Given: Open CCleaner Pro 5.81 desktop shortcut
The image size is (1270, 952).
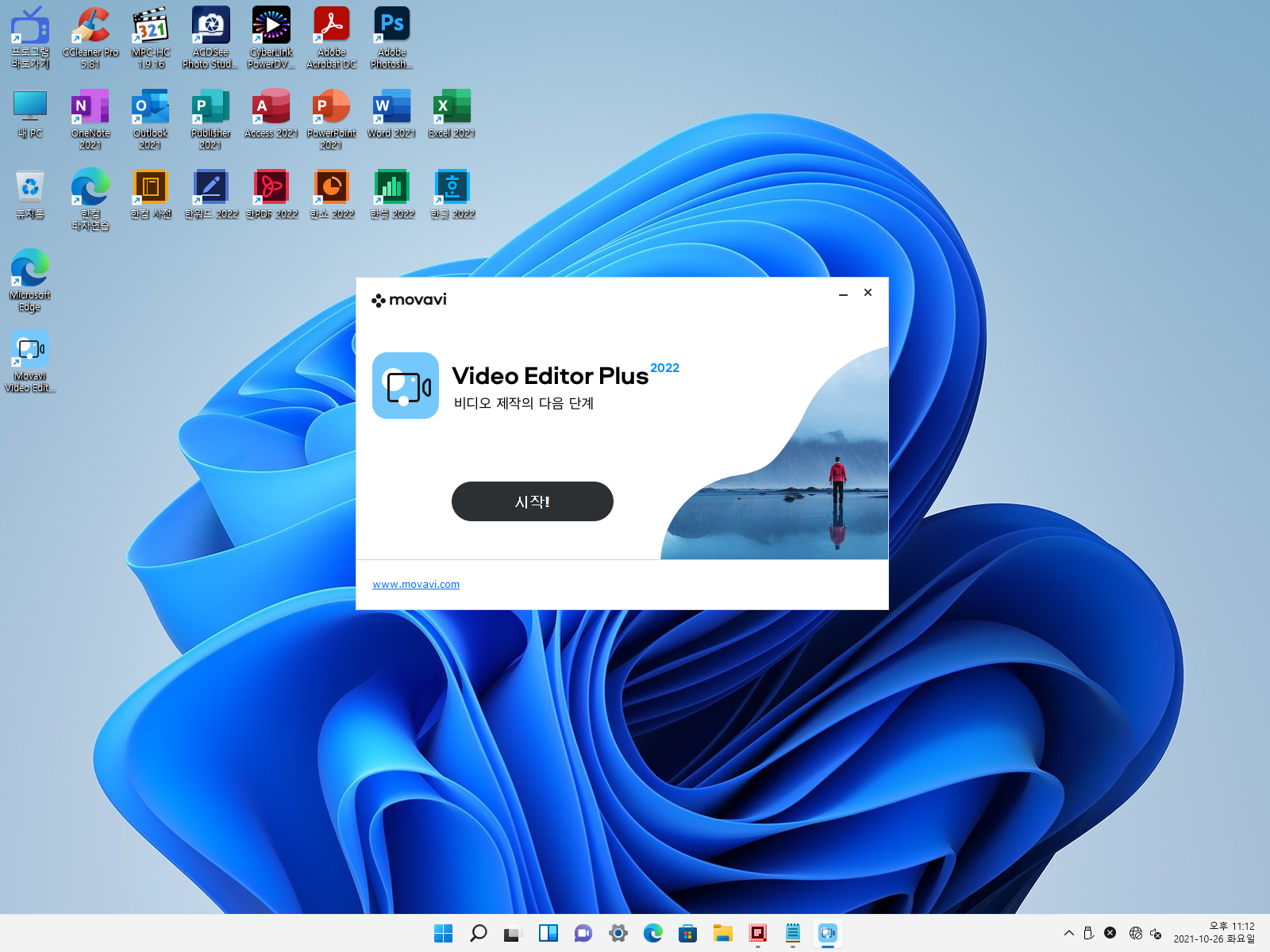Looking at the screenshot, I should tap(90, 38).
